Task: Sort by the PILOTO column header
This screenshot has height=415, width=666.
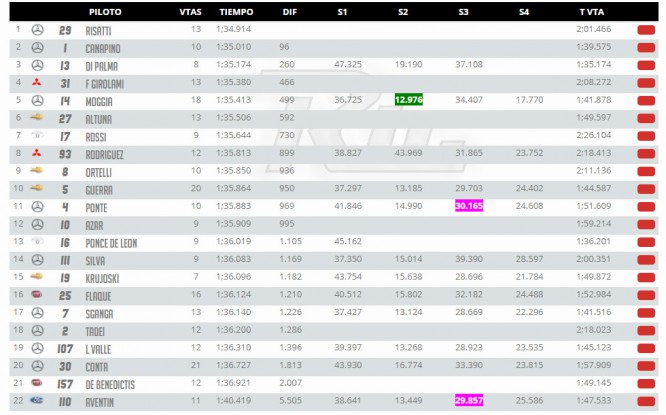Action: tap(105, 12)
